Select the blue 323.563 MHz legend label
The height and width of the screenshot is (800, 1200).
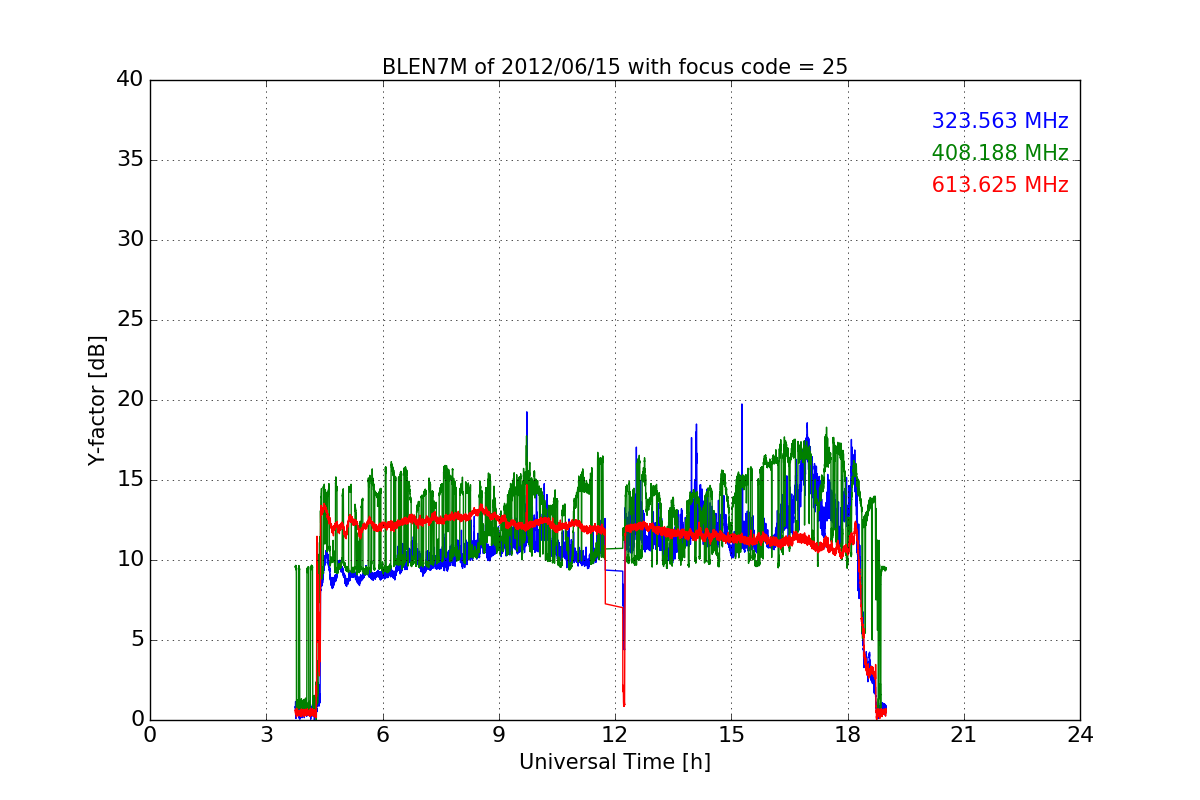[x=999, y=121]
